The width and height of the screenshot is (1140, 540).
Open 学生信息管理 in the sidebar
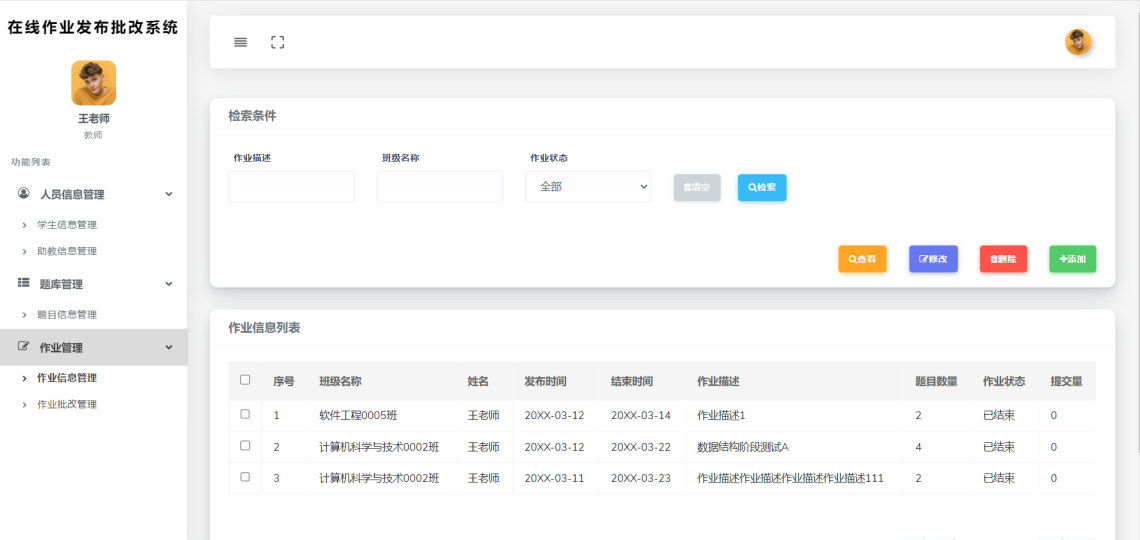(x=67, y=225)
